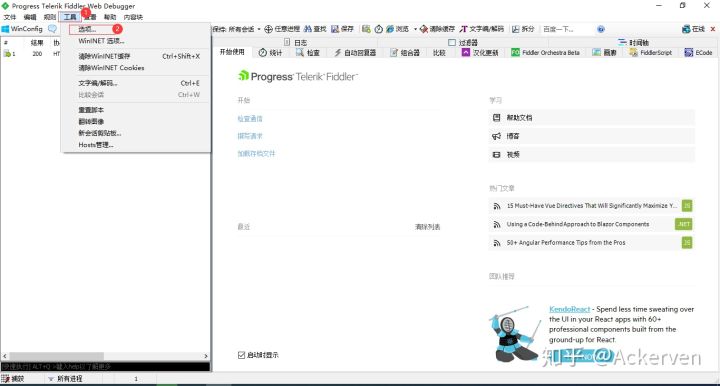Click Clear Cache (清除缓存) toolbar button
720x386 pixels.
437,29
